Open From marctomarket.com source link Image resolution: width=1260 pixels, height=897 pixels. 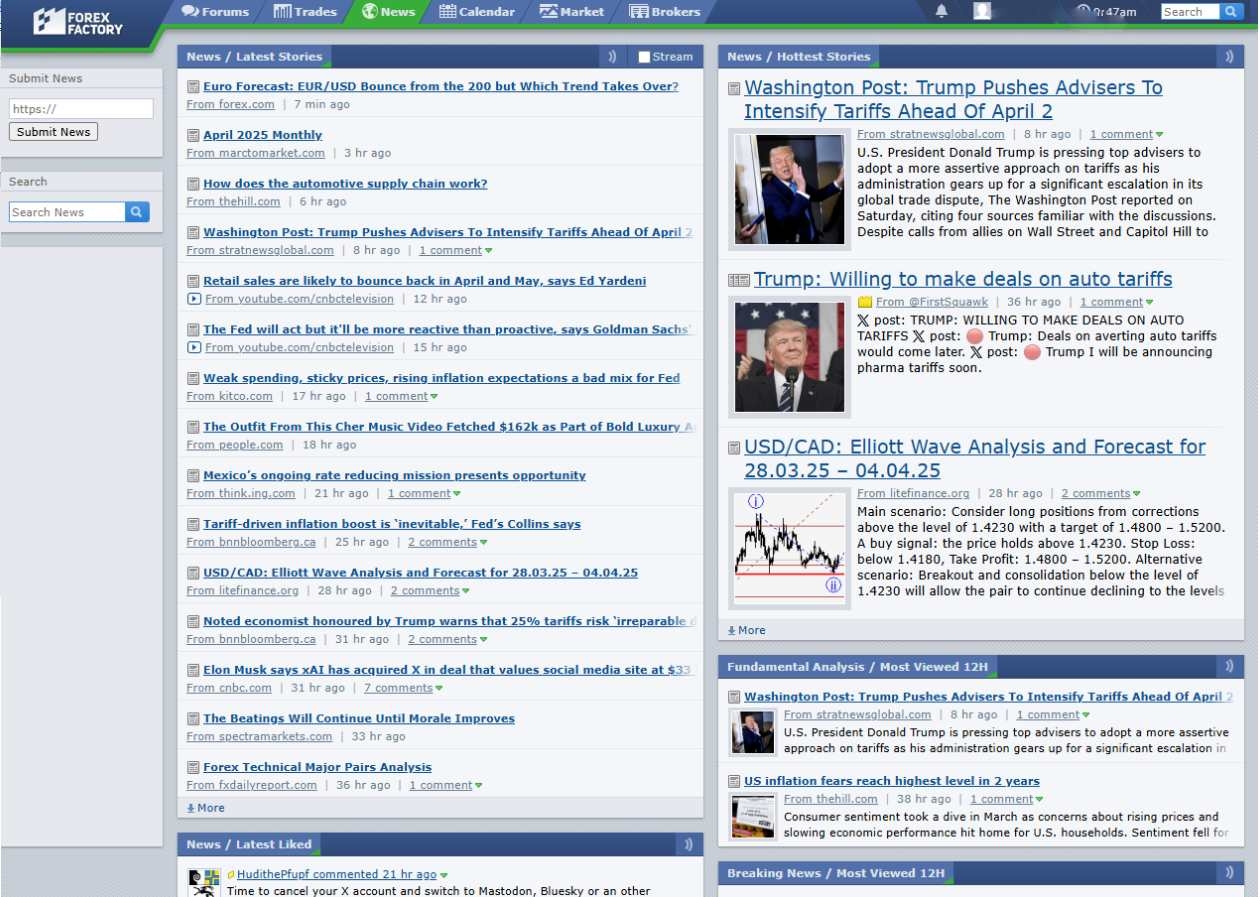(256, 153)
